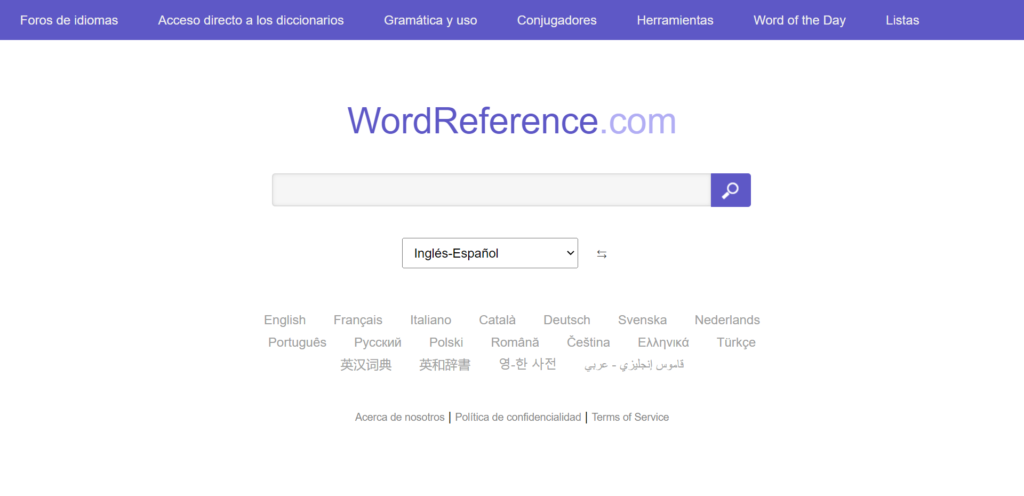Viewport: 1024px width, 496px height.
Task: Click the WordReference.com logo
Action: click(x=511, y=121)
